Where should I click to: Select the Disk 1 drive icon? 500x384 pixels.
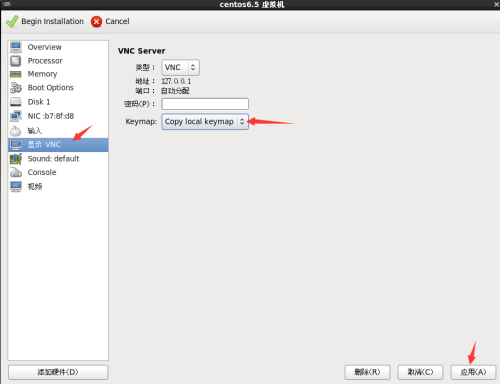[x=16, y=102]
